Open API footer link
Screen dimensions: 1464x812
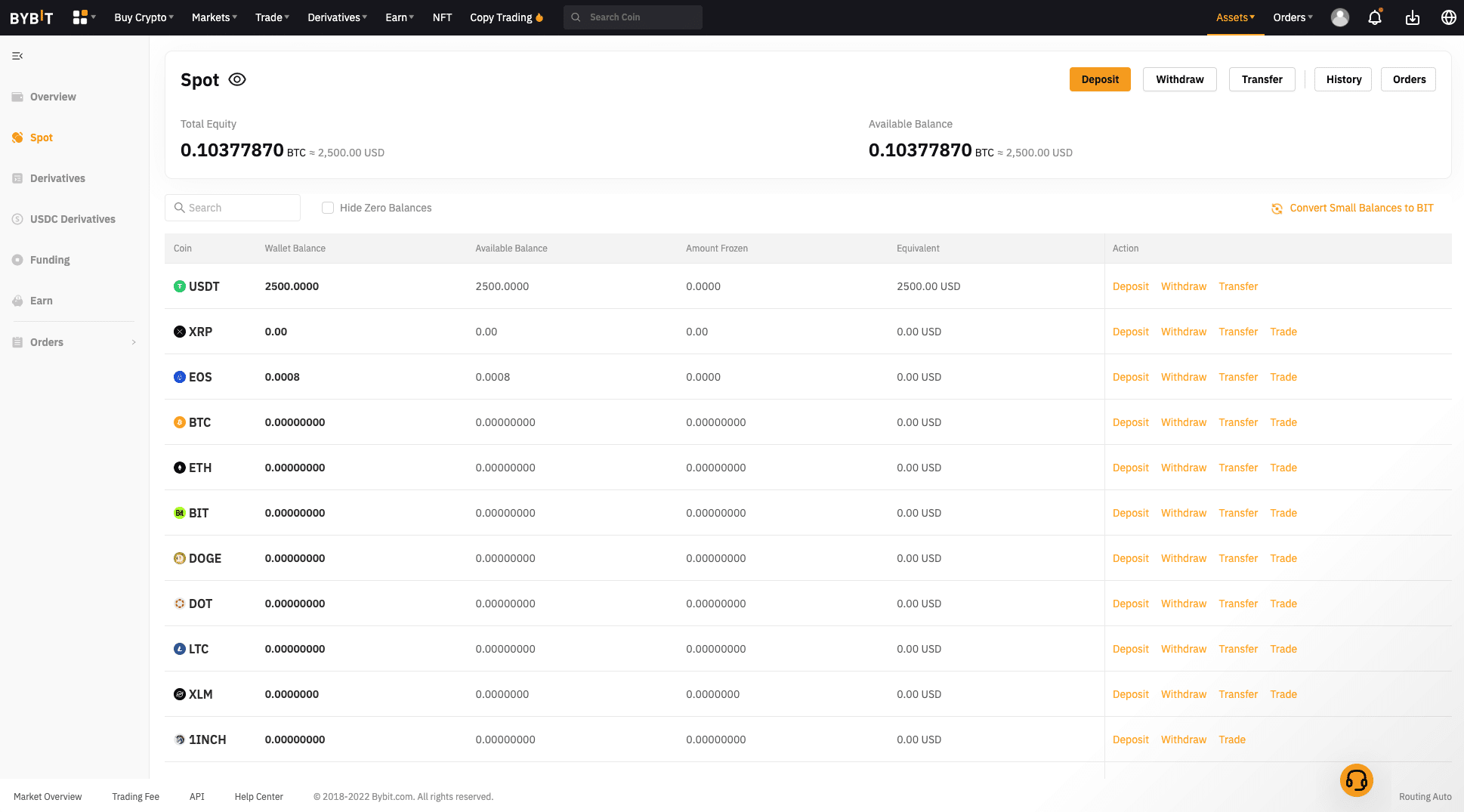(197, 797)
